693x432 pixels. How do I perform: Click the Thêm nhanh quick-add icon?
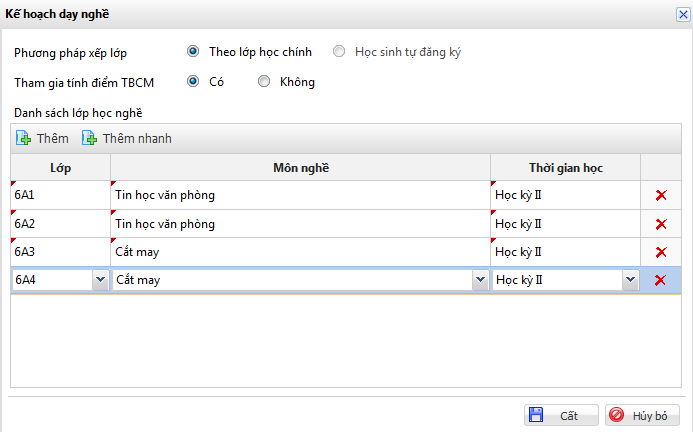tap(90, 138)
